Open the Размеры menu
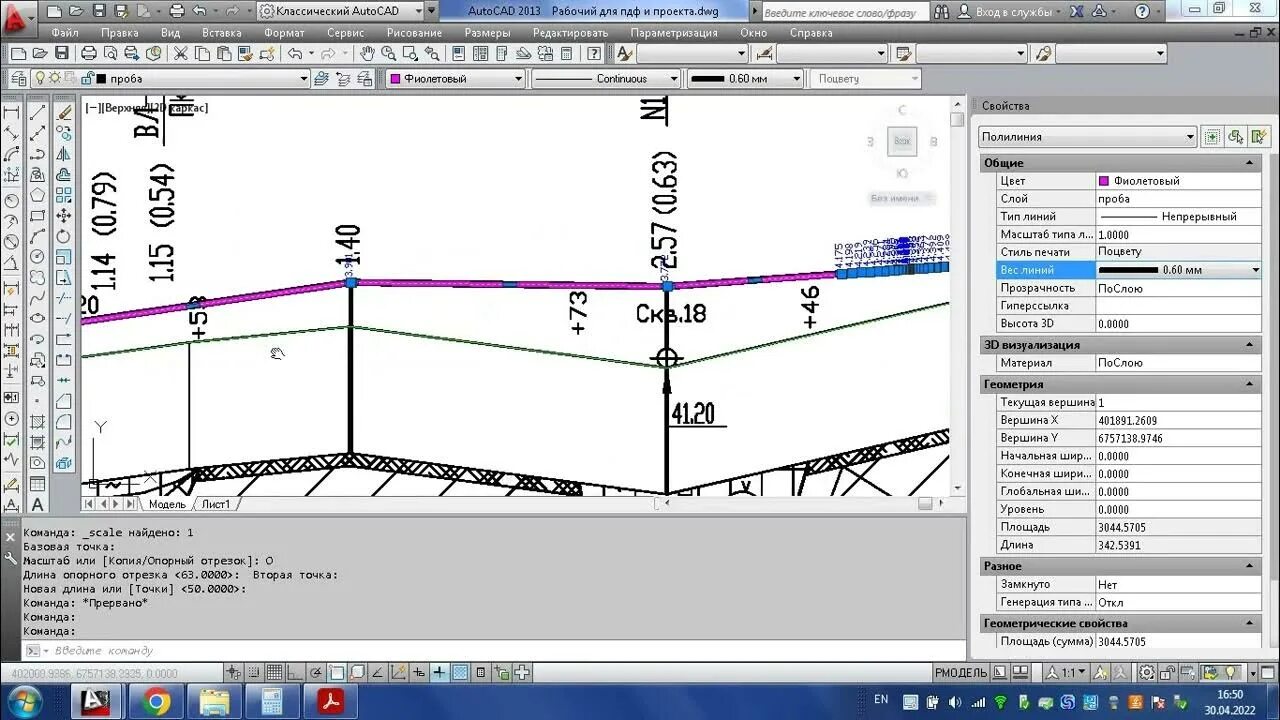 point(487,32)
